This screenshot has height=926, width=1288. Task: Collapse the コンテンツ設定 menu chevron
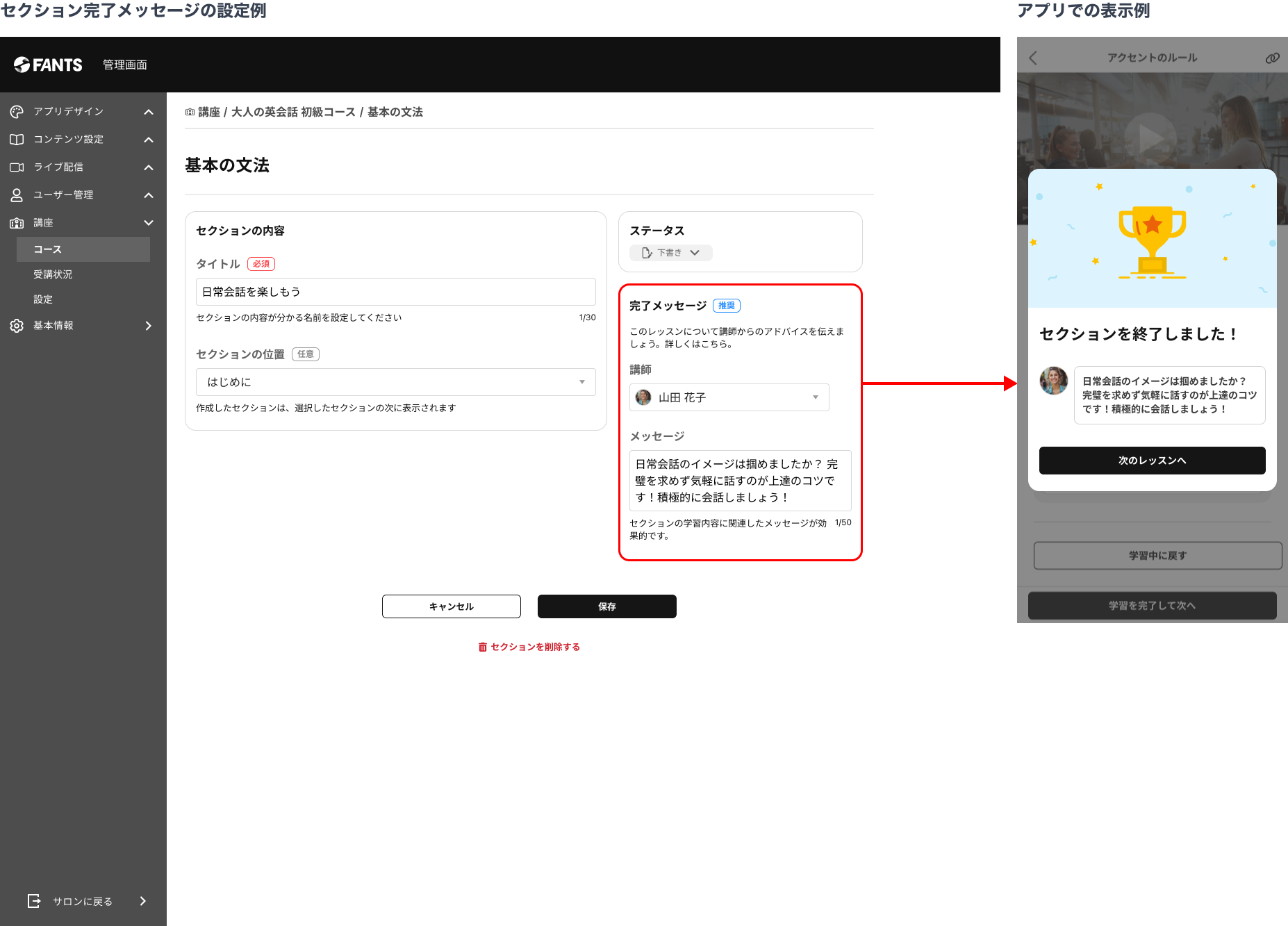pyautogui.click(x=149, y=139)
